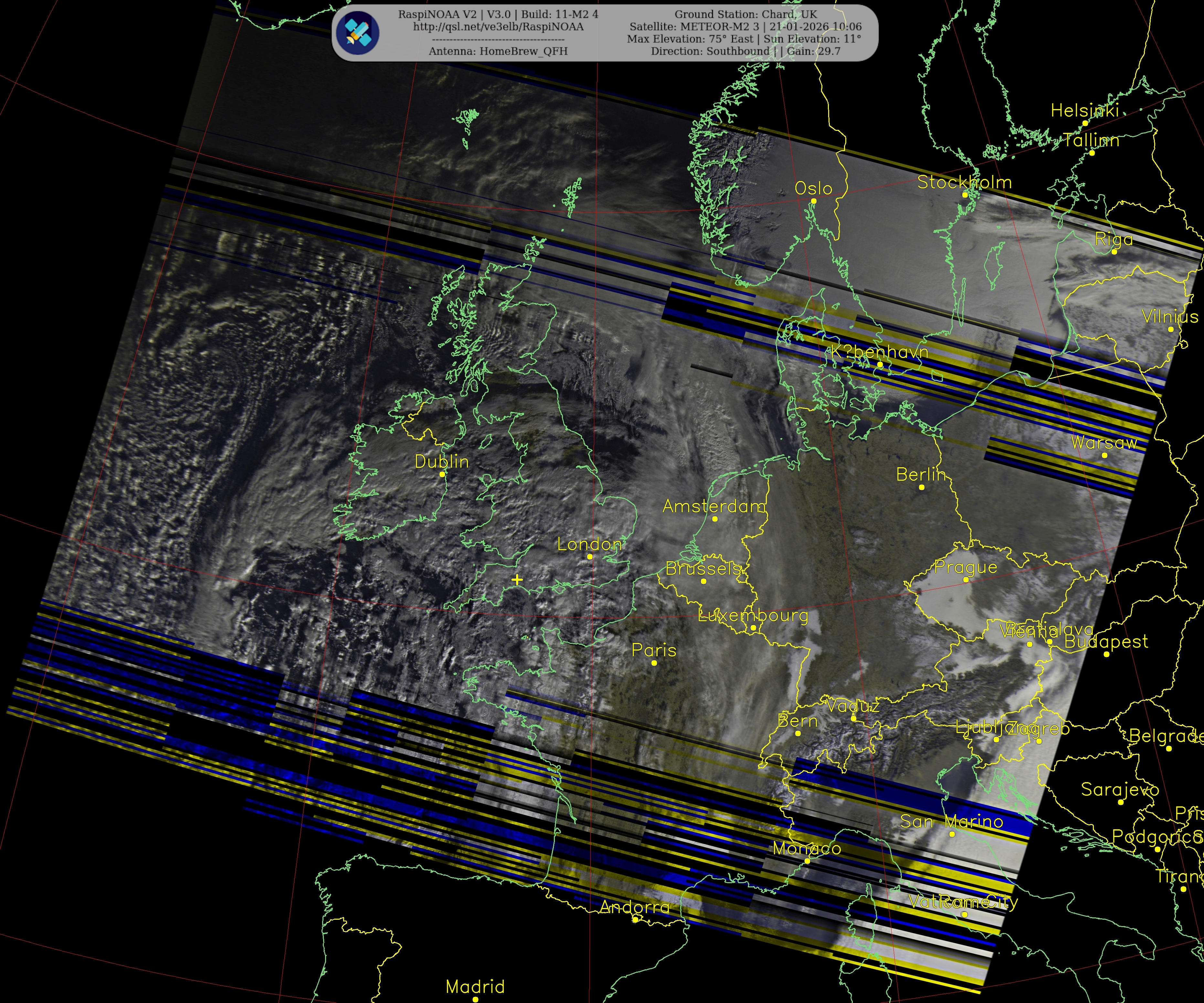Click the RaspiNOAA satellite logo icon
The width and height of the screenshot is (1204, 1003).
tap(357, 33)
